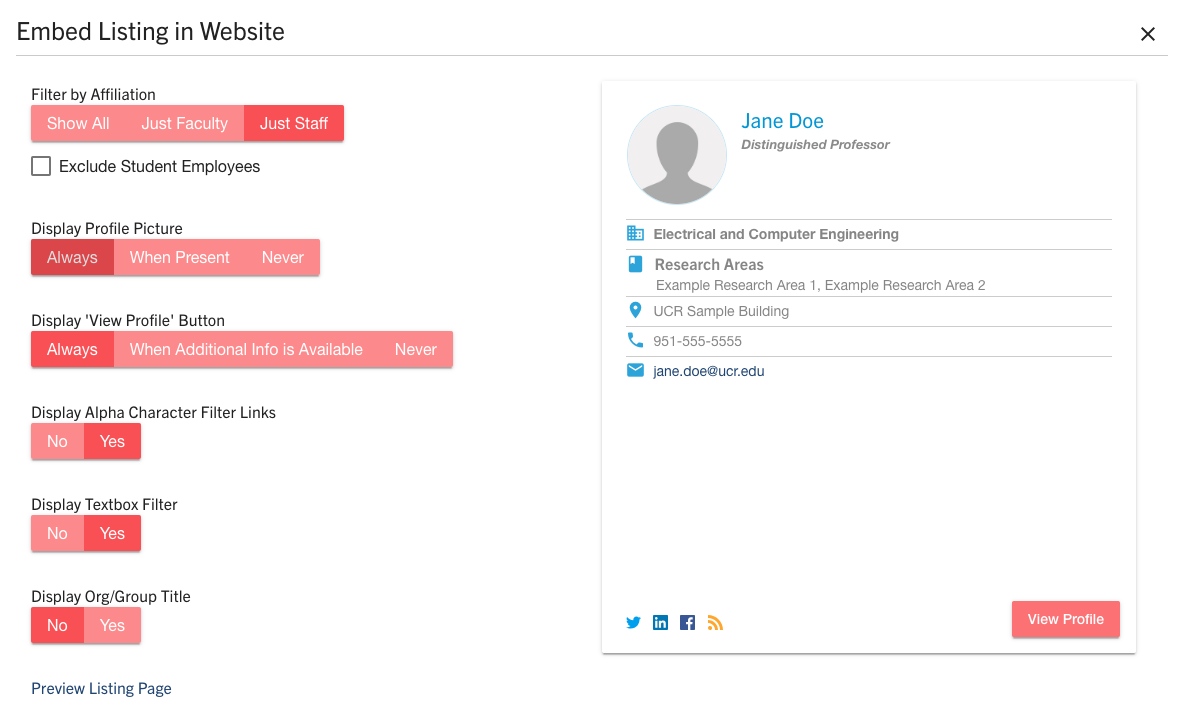Choose Just Faculty affiliation filter
Image resolution: width=1177 pixels, height=711 pixels.
point(184,124)
